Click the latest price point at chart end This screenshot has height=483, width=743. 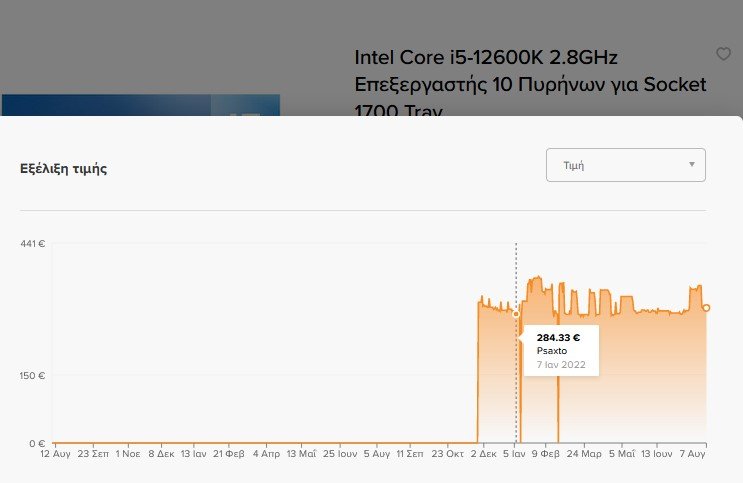[x=706, y=308]
